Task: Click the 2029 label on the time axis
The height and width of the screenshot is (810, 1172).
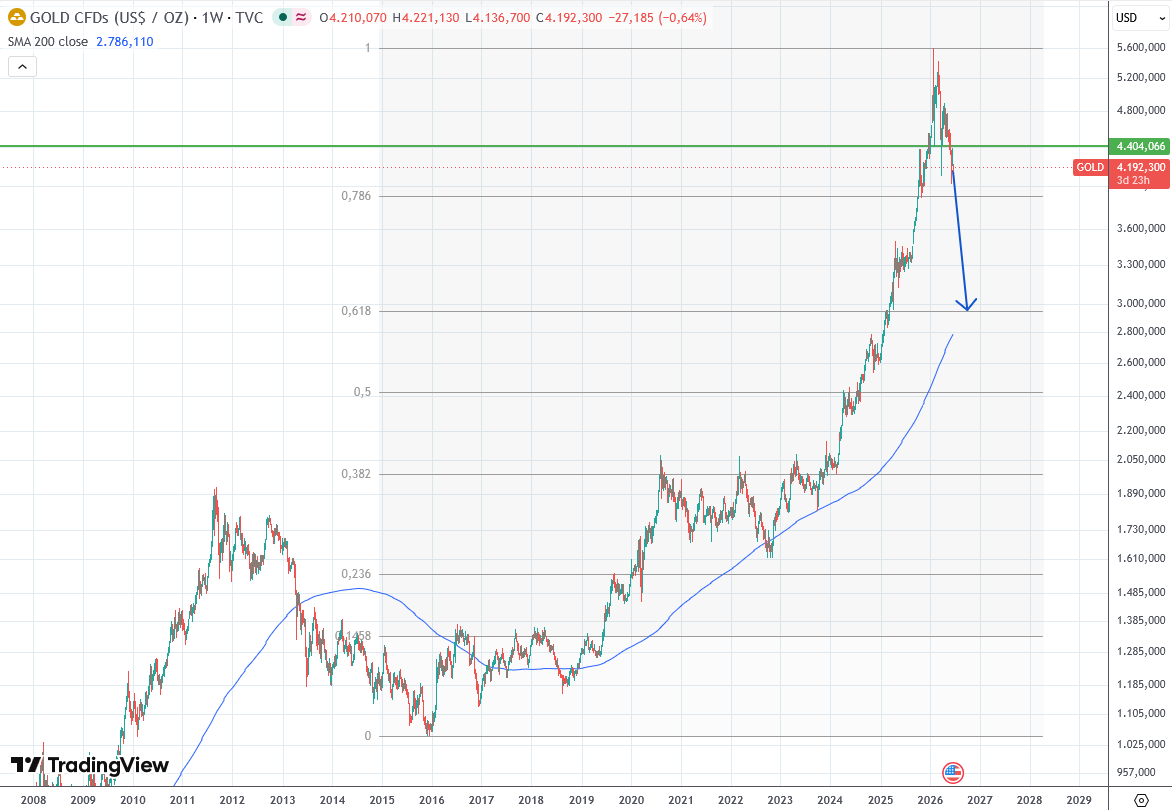Action: [x=1079, y=800]
